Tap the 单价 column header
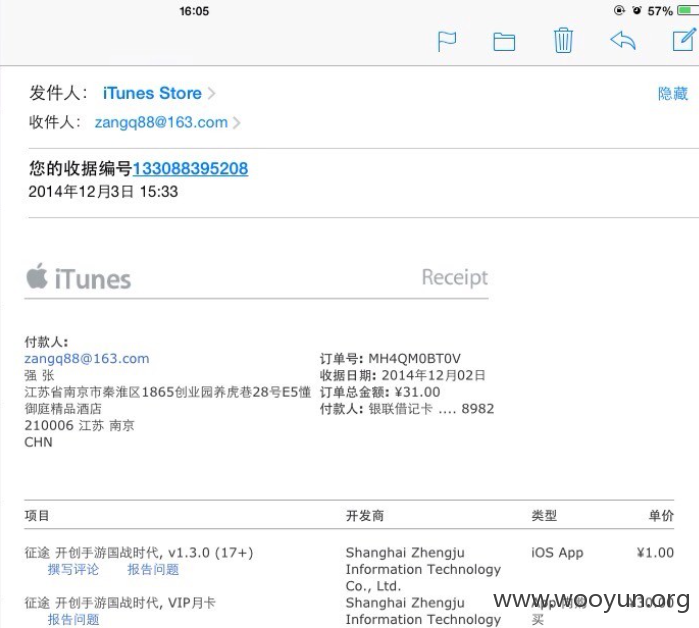The height and width of the screenshot is (628, 699). coord(661,516)
